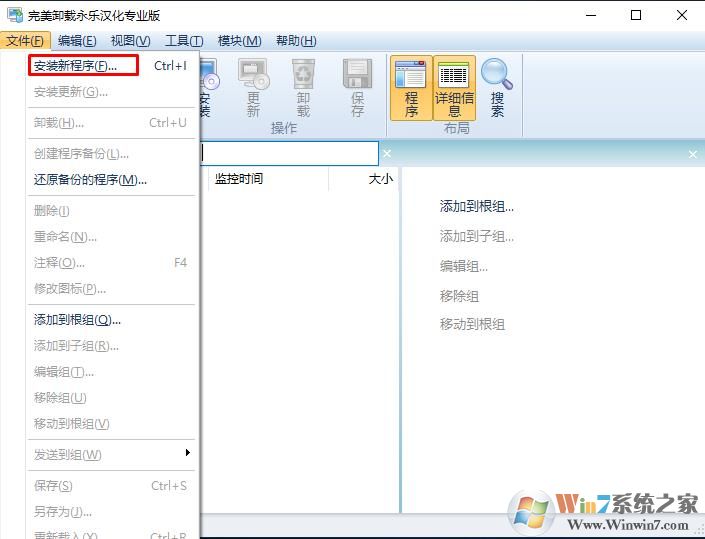Select 安装新程序(F)... from the File menu
The image size is (705, 539).
[75, 66]
